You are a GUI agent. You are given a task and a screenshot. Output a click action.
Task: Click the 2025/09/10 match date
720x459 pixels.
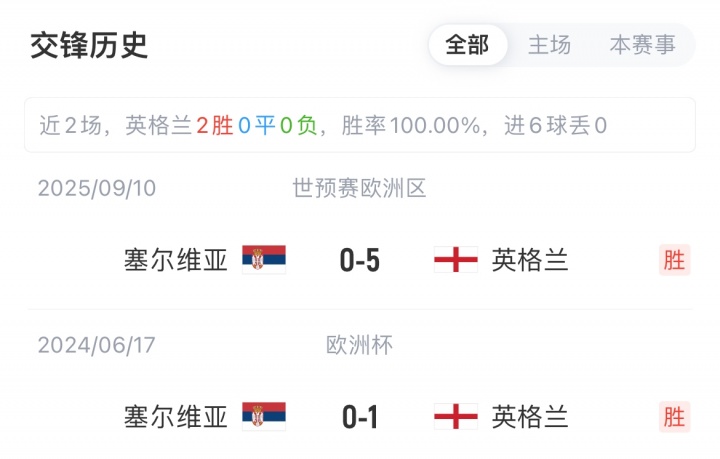[97, 188]
